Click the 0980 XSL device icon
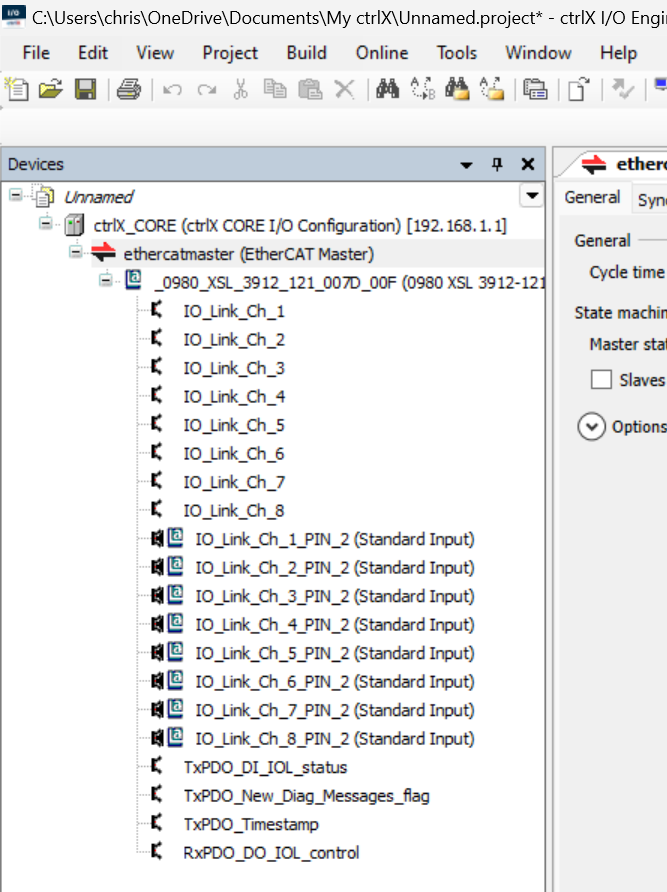The width and height of the screenshot is (667, 892). point(133,280)
